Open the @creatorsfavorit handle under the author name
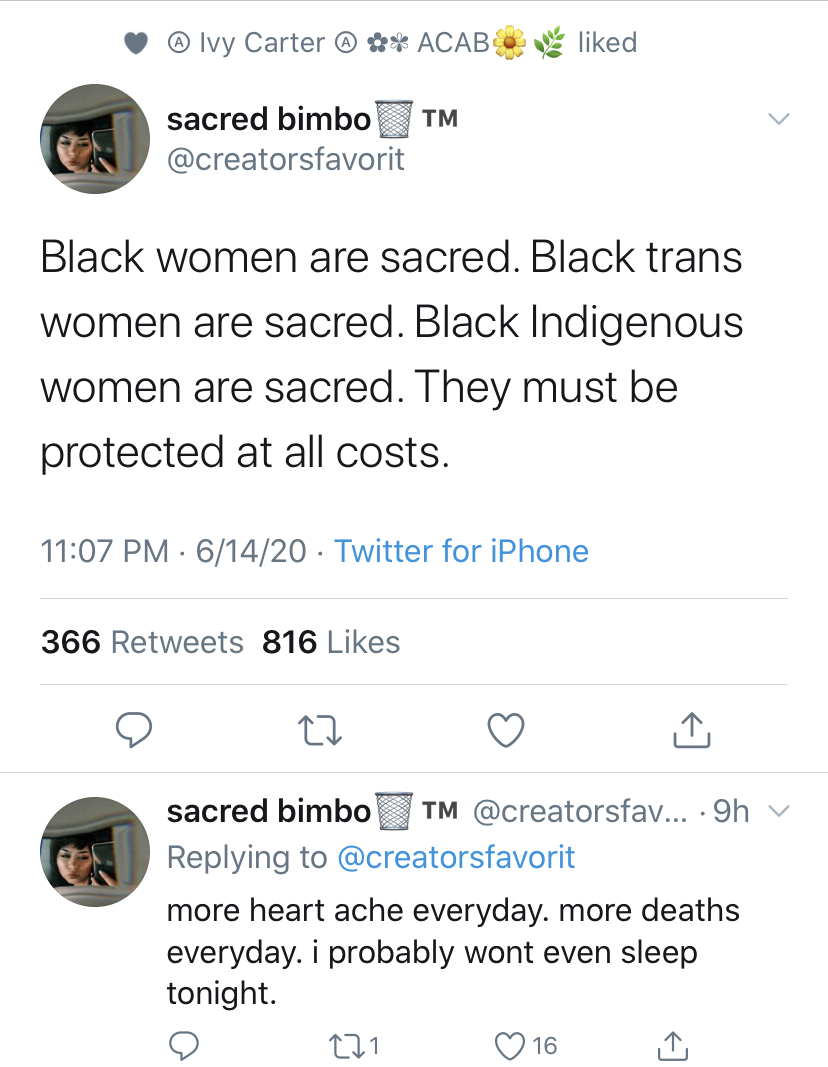Viewport: 828px width, 1067px height. click(x=286, y=159)
